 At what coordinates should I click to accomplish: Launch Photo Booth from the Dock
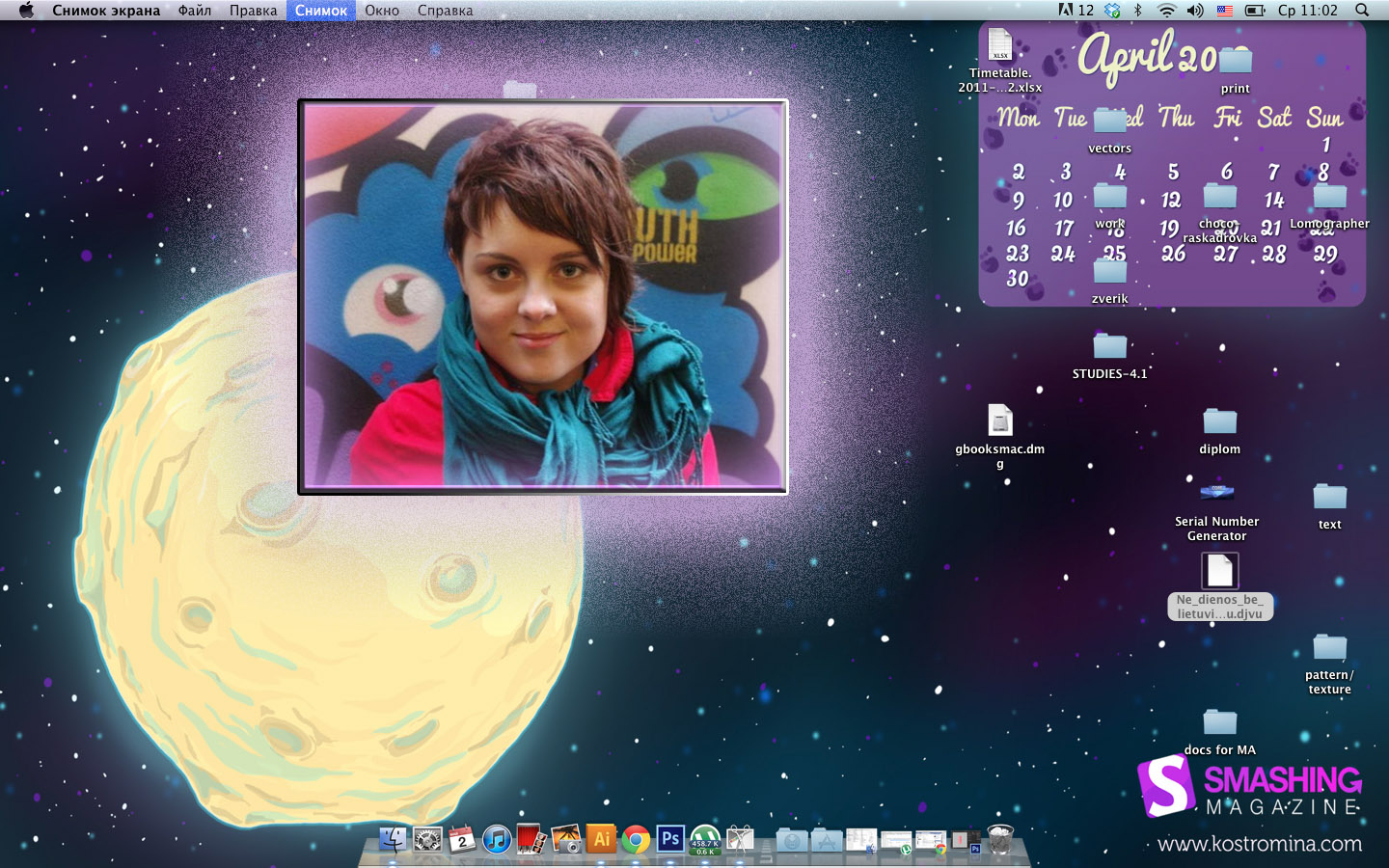coord(530,840)
